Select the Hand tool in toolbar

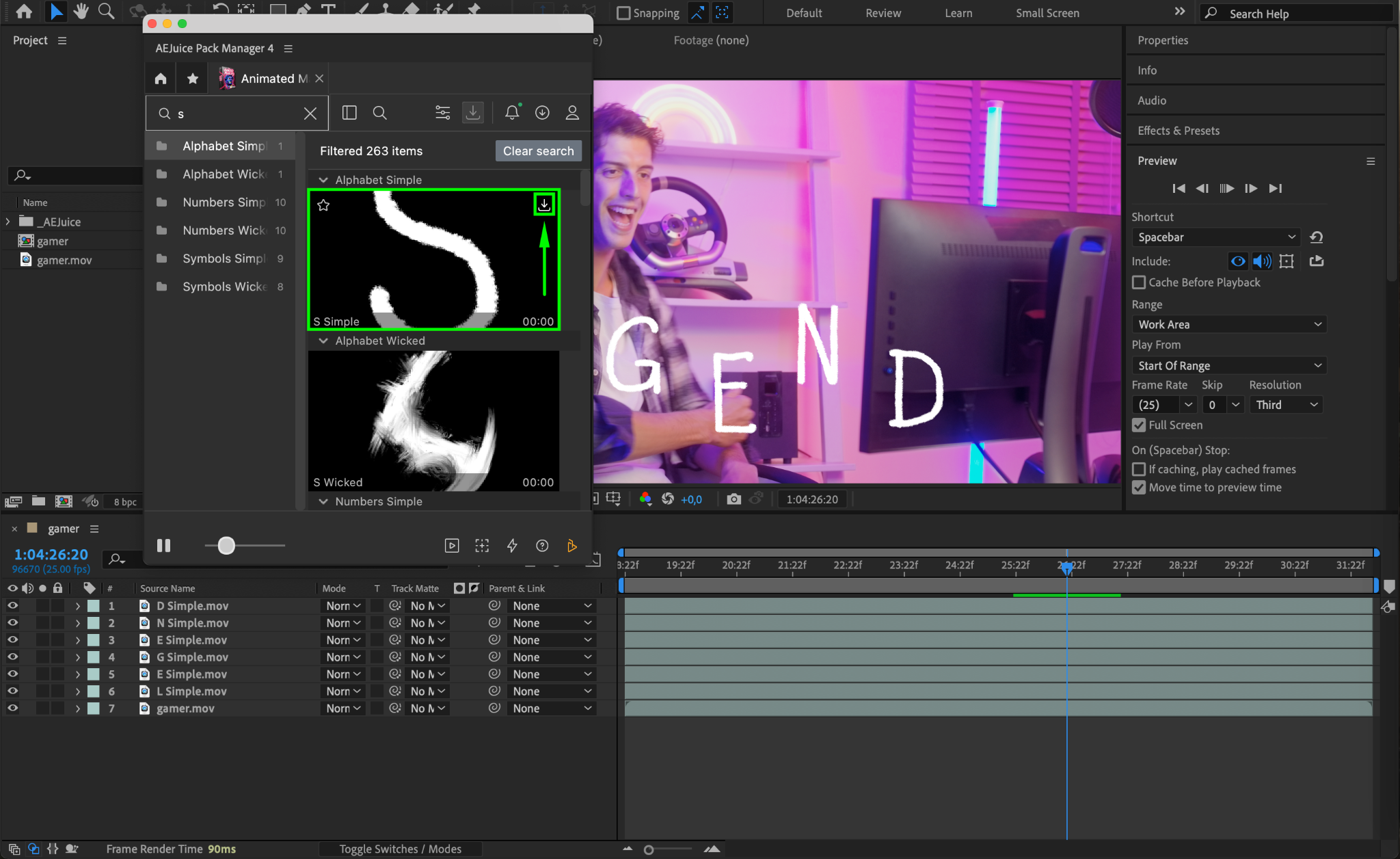click(x=81, y=11)
